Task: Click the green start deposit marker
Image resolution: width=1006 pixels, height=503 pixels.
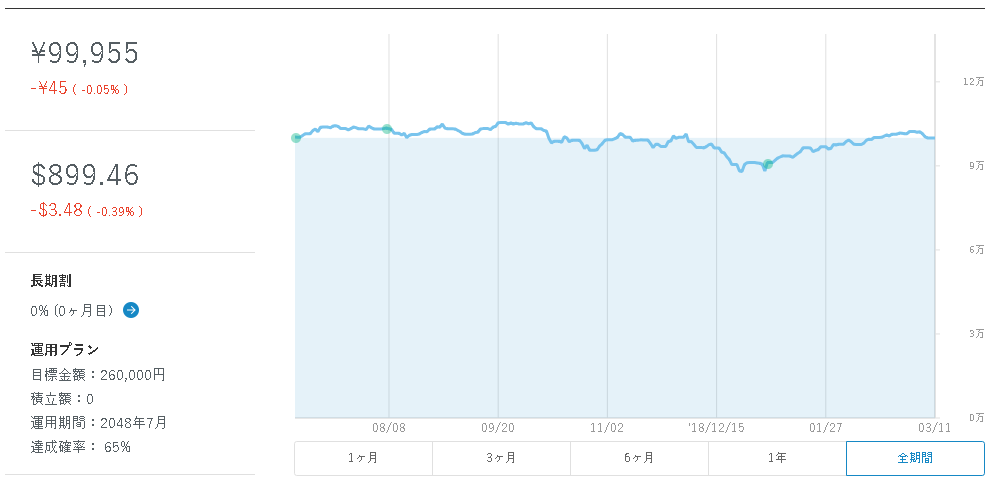Action: [296, 138]
